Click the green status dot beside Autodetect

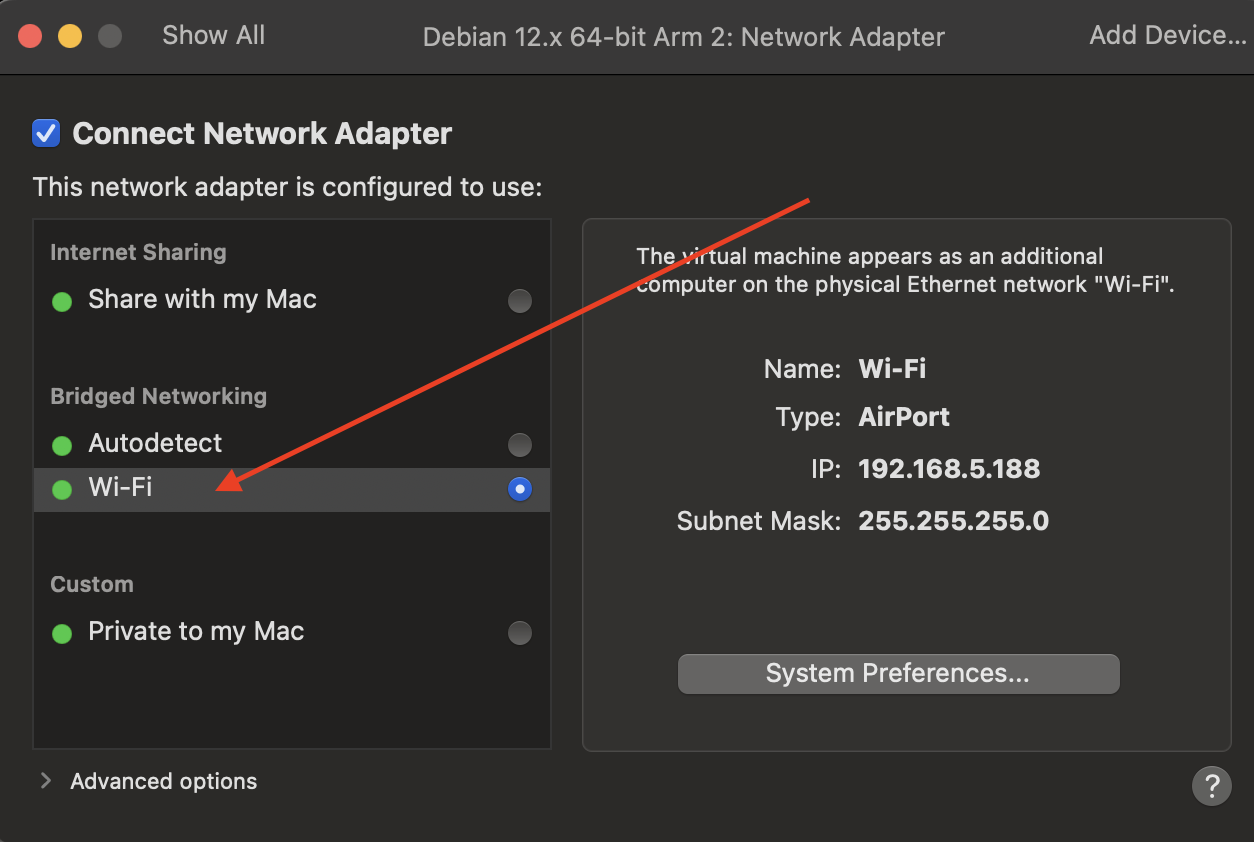point(61,444)
